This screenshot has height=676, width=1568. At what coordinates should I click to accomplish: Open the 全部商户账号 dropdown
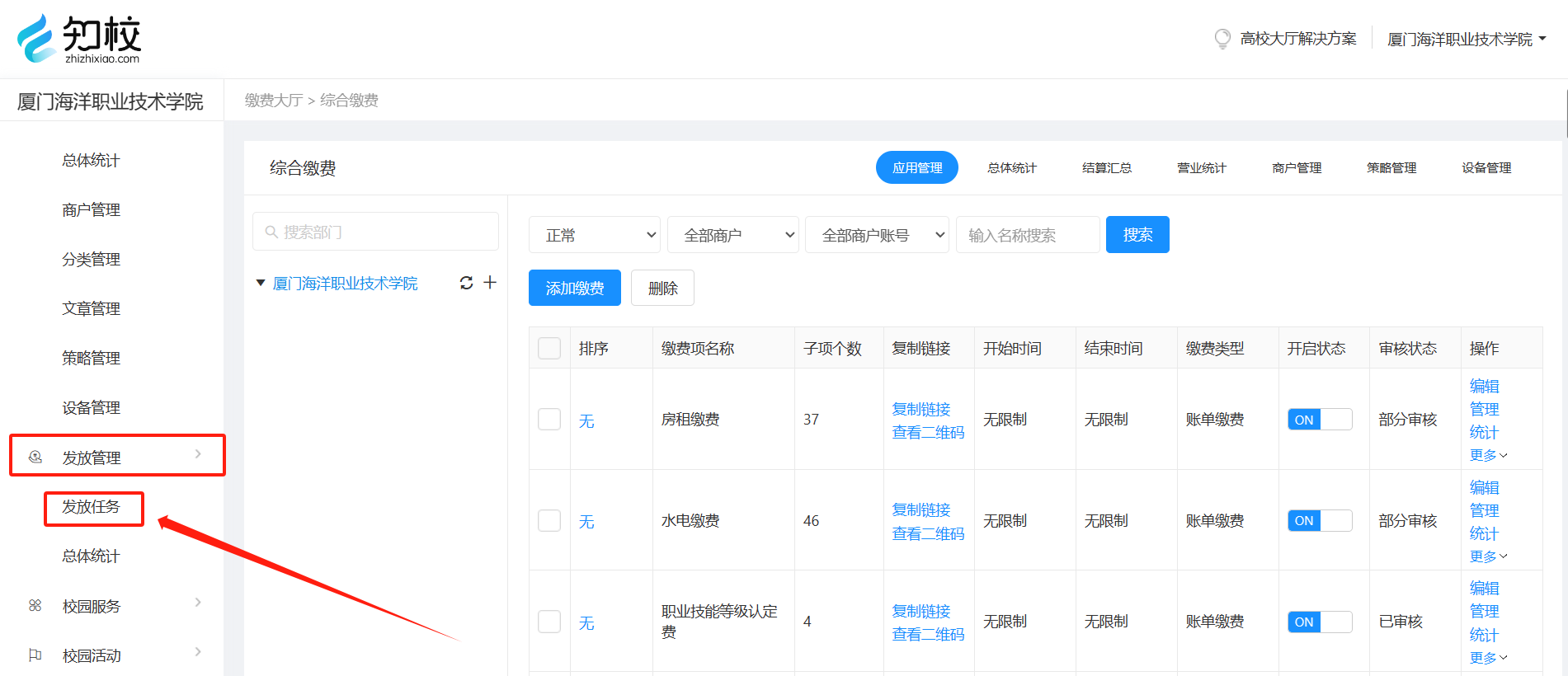pyautogui.click(x=877, y=235)
